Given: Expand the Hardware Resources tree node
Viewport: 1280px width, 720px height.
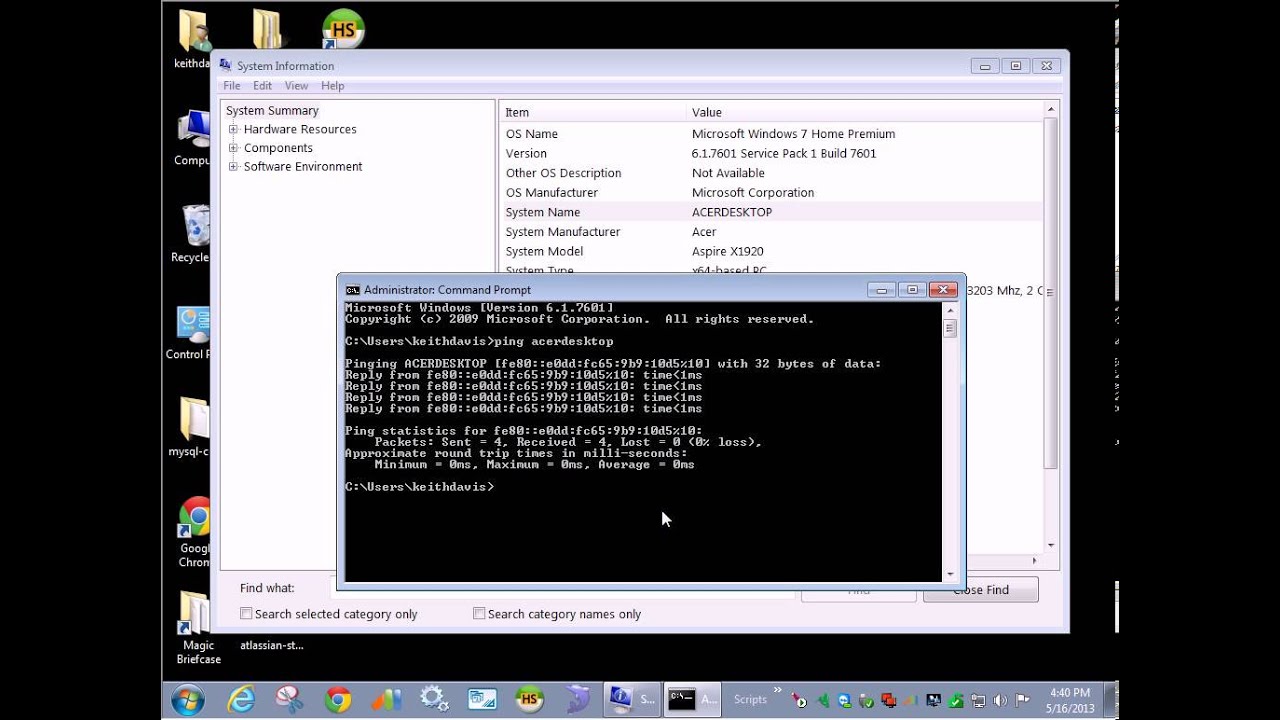Looking at the screenshot, I should [233, 129].
